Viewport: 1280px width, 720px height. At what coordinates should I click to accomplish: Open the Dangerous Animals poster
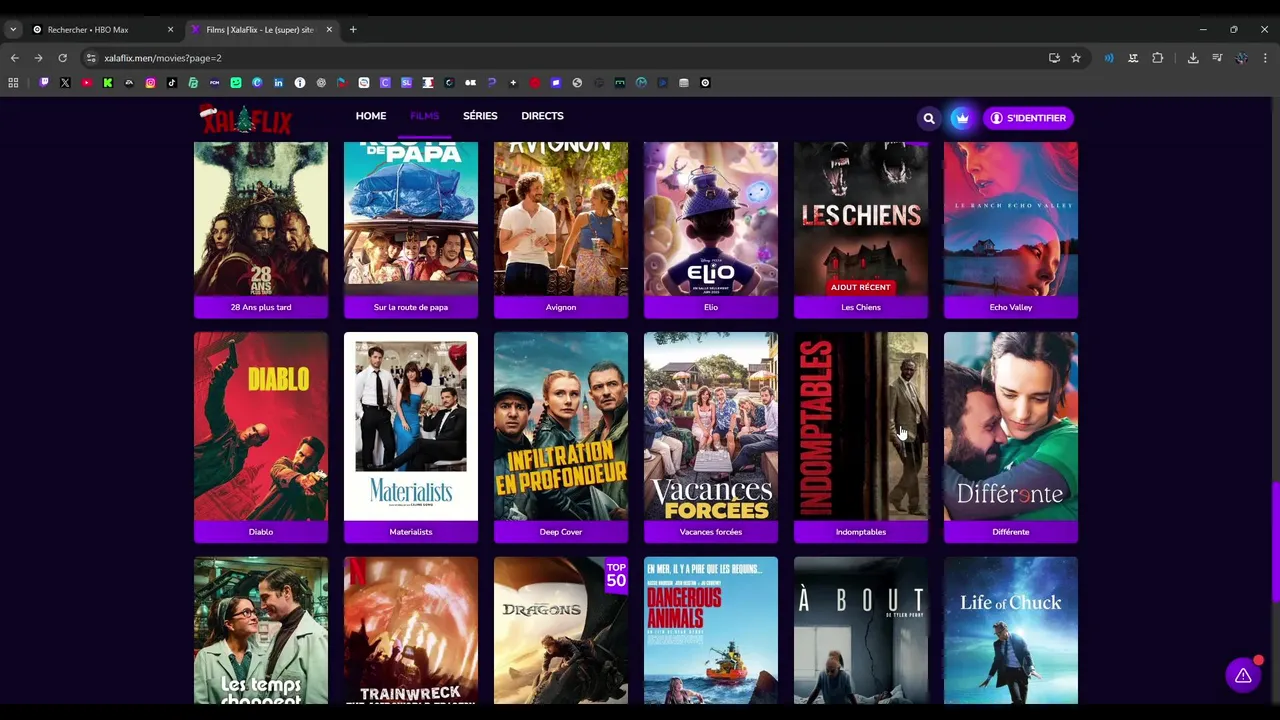tap(711, 631)
